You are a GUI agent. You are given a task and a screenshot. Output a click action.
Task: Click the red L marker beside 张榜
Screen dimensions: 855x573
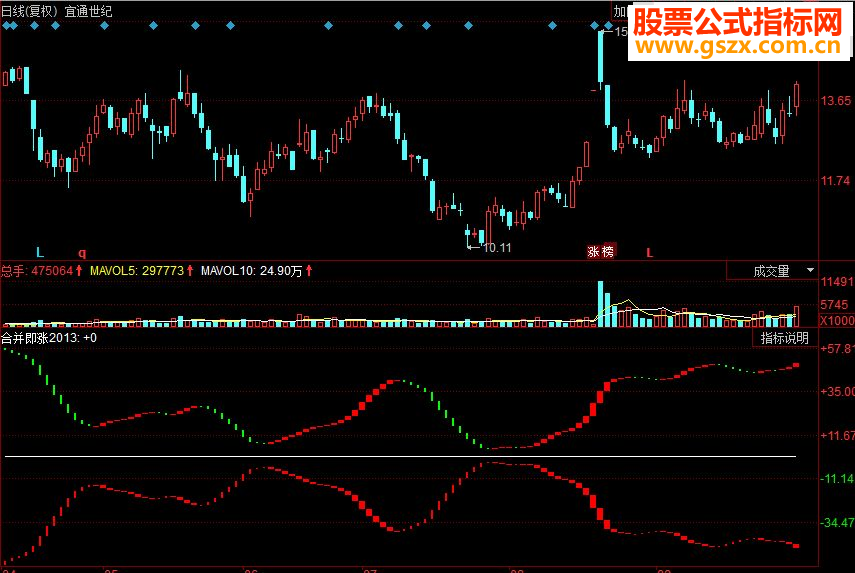pos(649,252)
